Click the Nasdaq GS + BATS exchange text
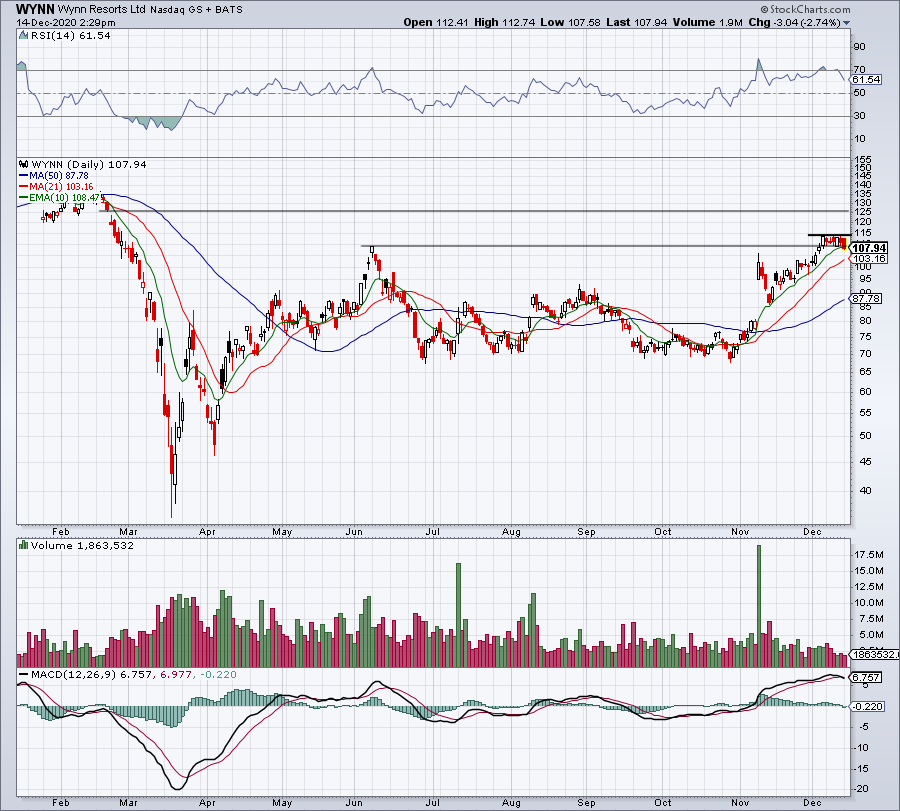The image size is (900, 811). point(196,10)
